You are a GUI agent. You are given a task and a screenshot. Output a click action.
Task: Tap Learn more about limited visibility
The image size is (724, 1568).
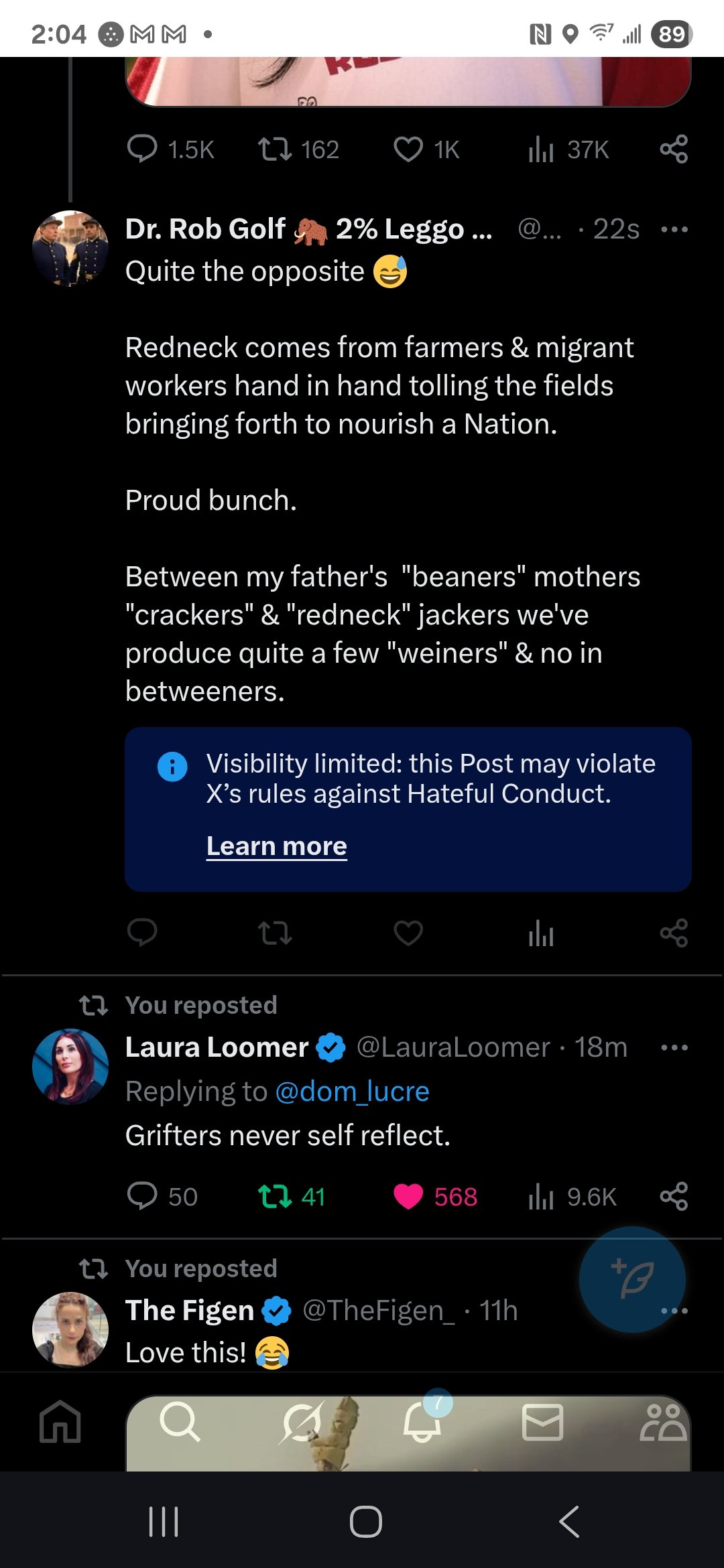coord(276,846)
